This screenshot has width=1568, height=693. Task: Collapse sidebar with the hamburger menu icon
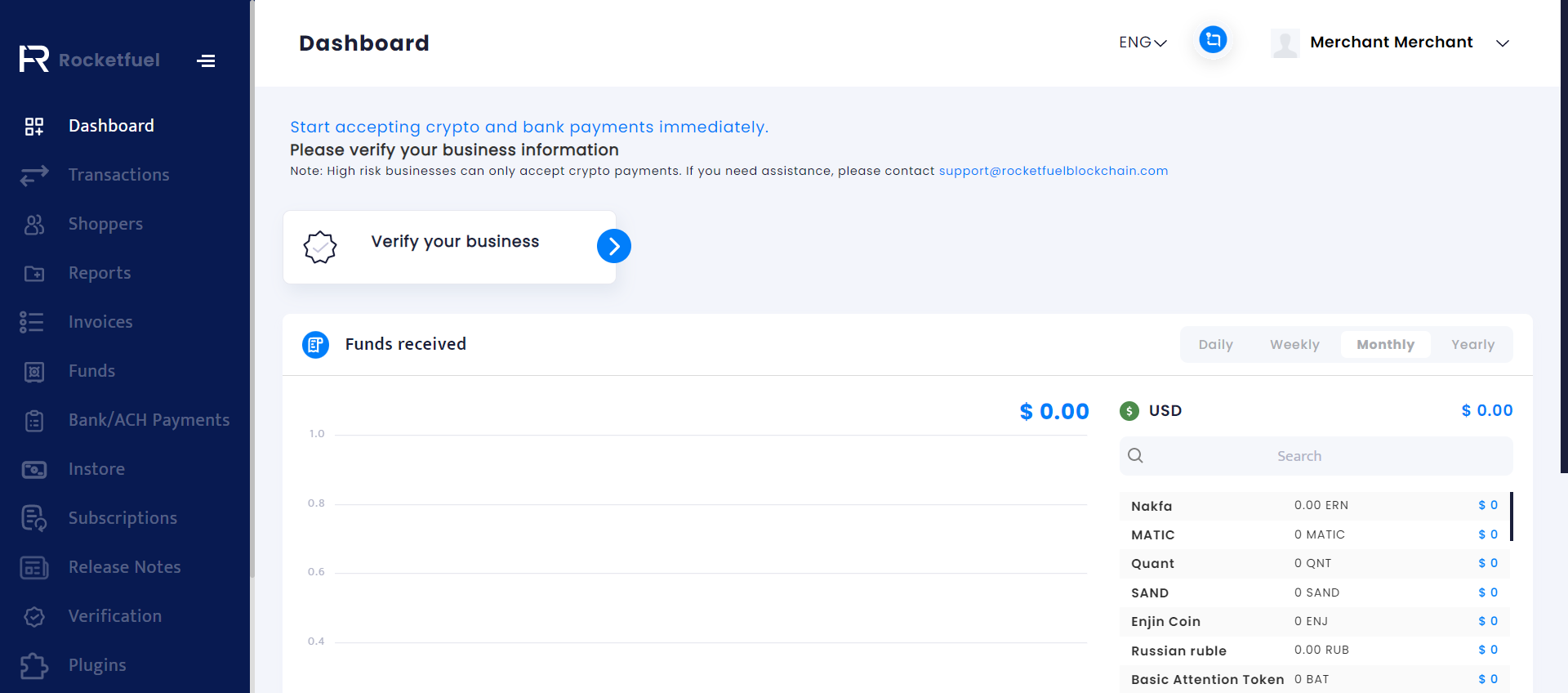(x=206, y=60)
